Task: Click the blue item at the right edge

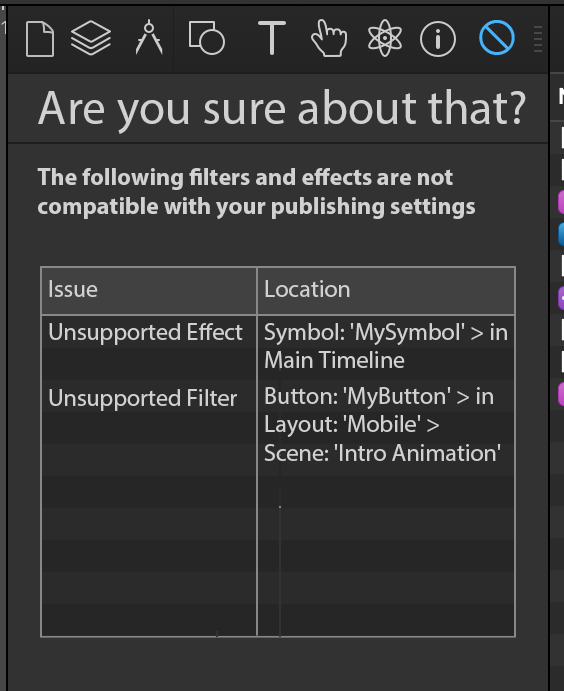Action: [x=561, y=234]
